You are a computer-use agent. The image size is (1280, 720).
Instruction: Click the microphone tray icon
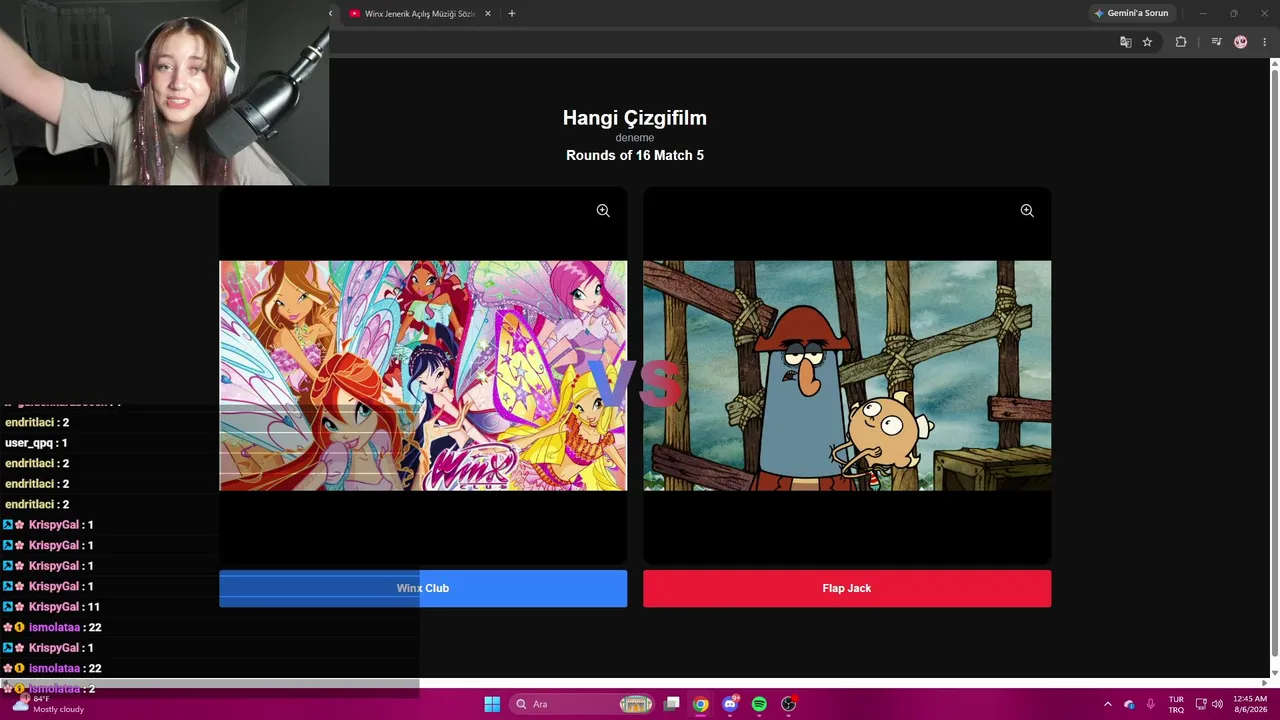[1151, 704]
